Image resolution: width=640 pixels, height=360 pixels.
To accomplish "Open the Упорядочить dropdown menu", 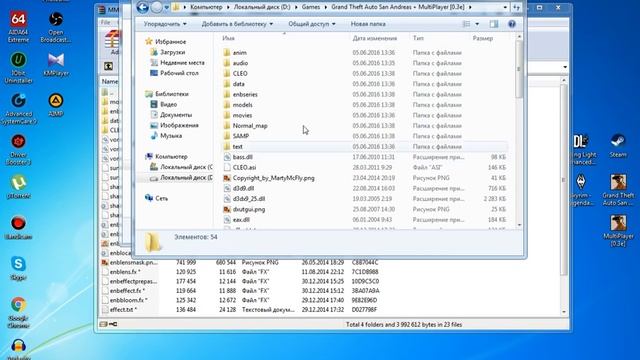I will (165, 24).
